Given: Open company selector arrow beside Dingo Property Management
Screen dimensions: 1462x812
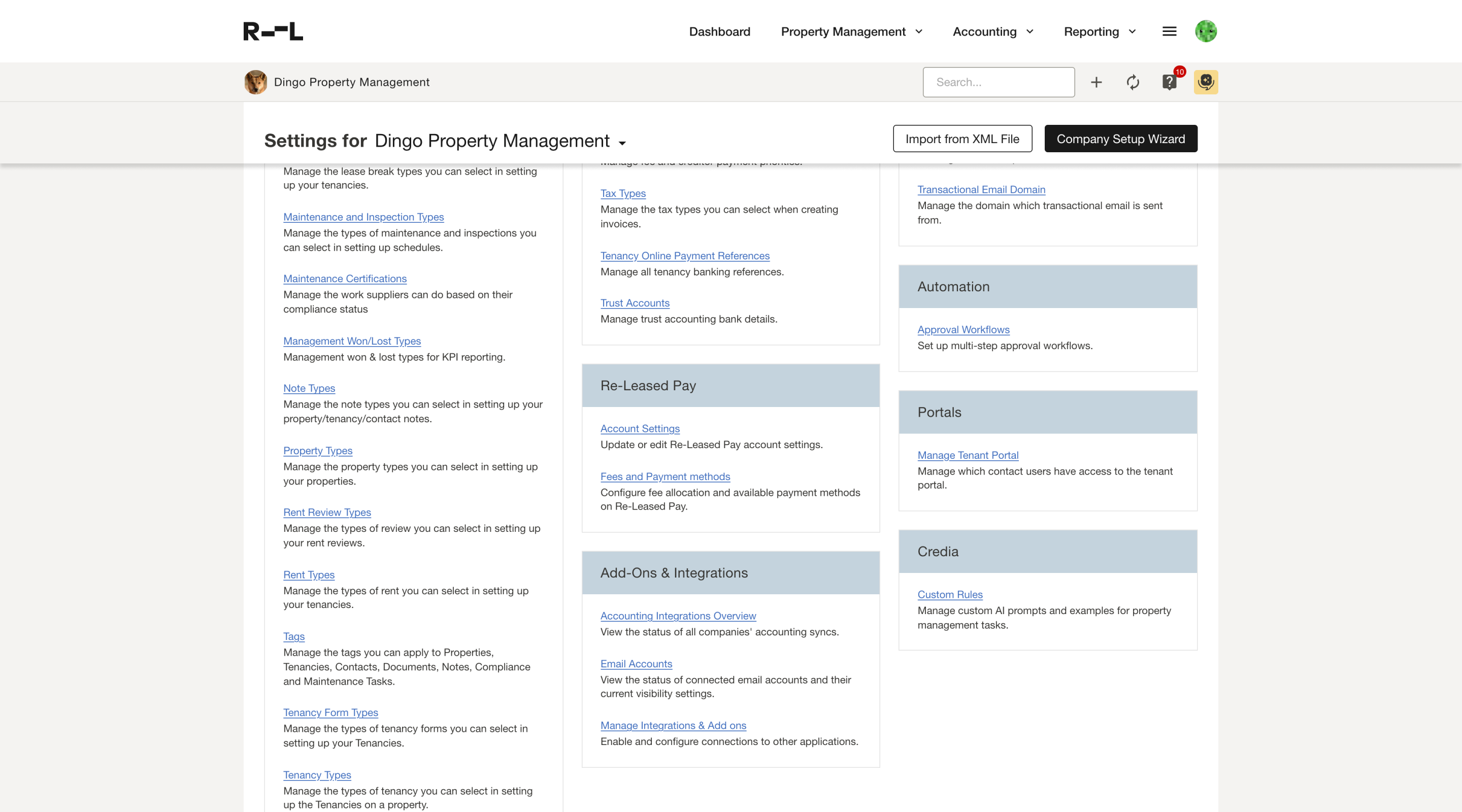Looking at the screenshot, I should click(x=622, y=143).
